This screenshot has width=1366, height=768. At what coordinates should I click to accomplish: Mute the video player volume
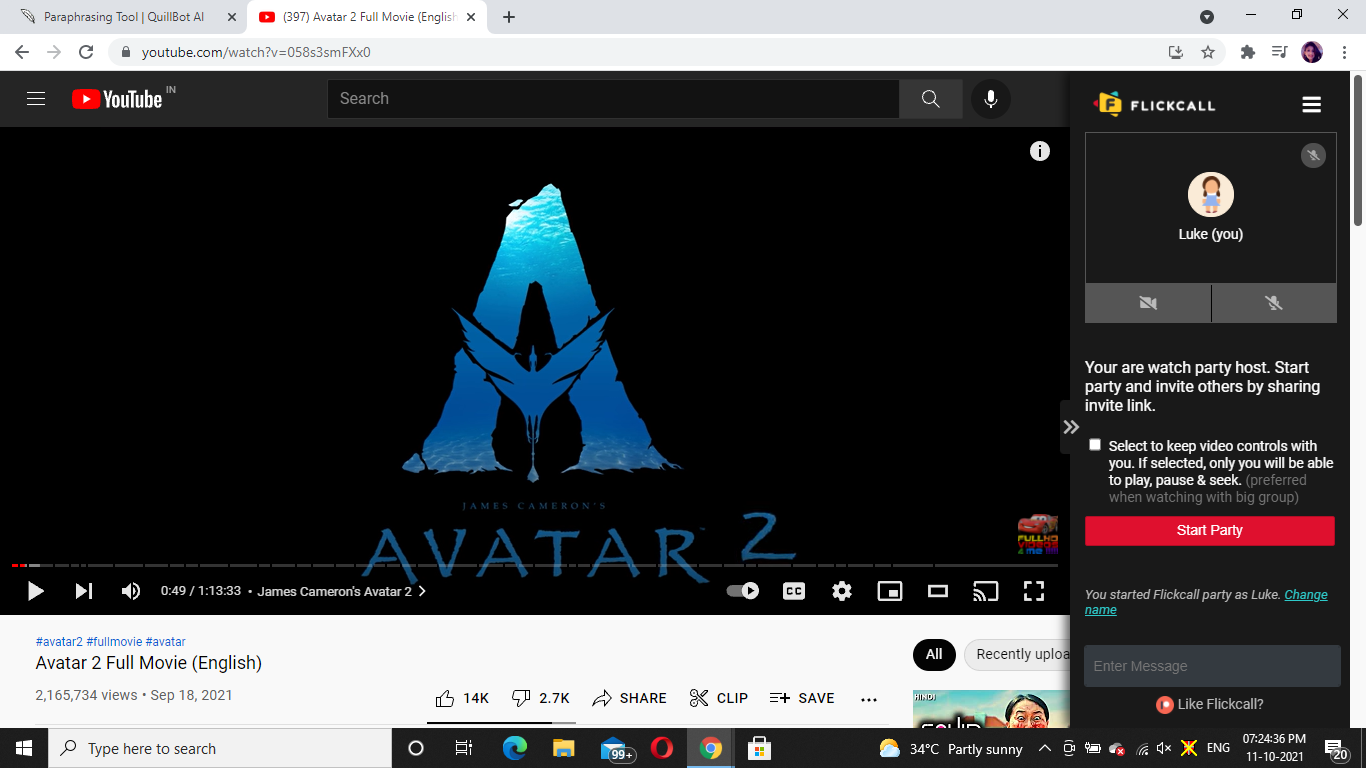pyautogui.click(x=131, y=591)
